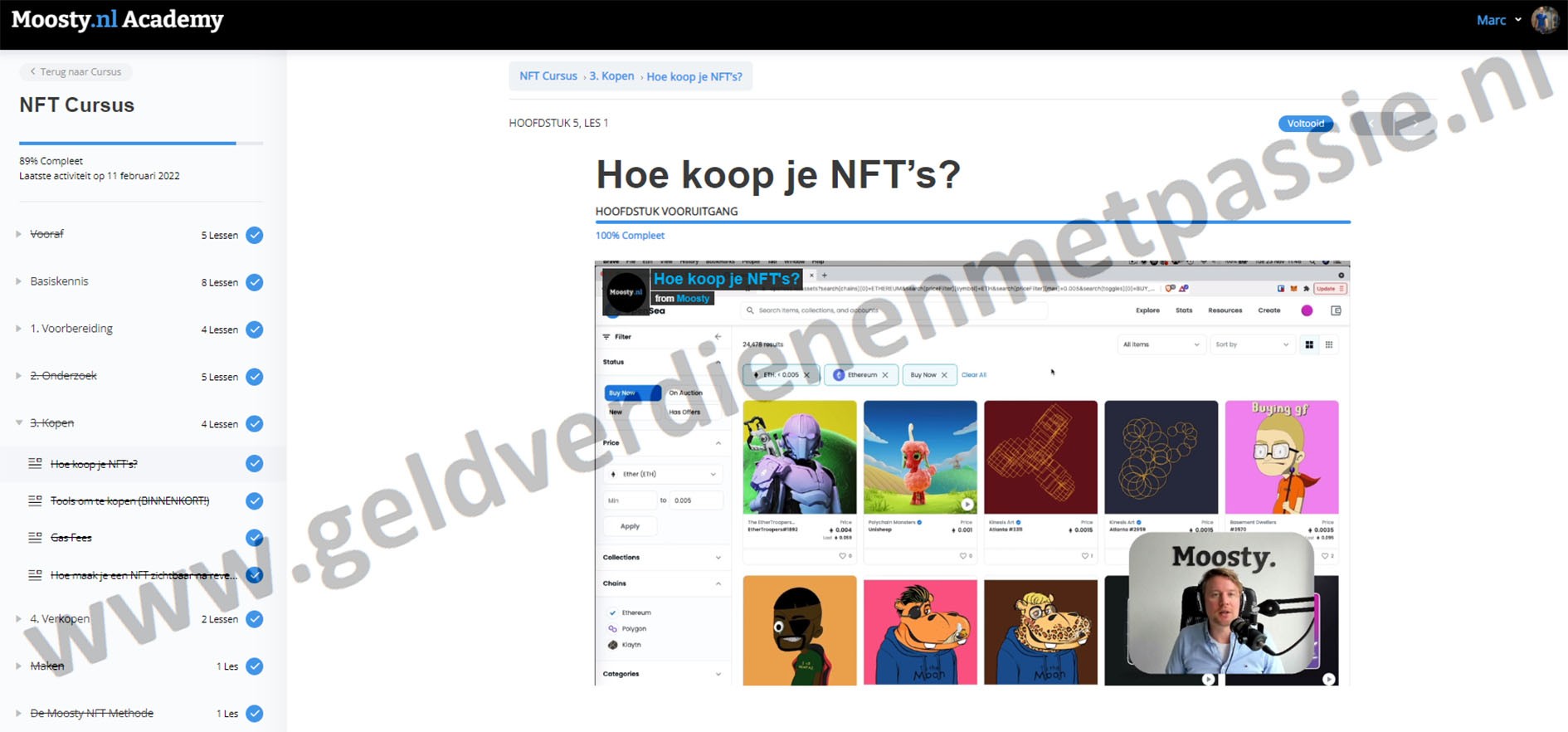Click lesson icon beside Gas Fees
Screen dimensions: 1568x732
(35, 538)
